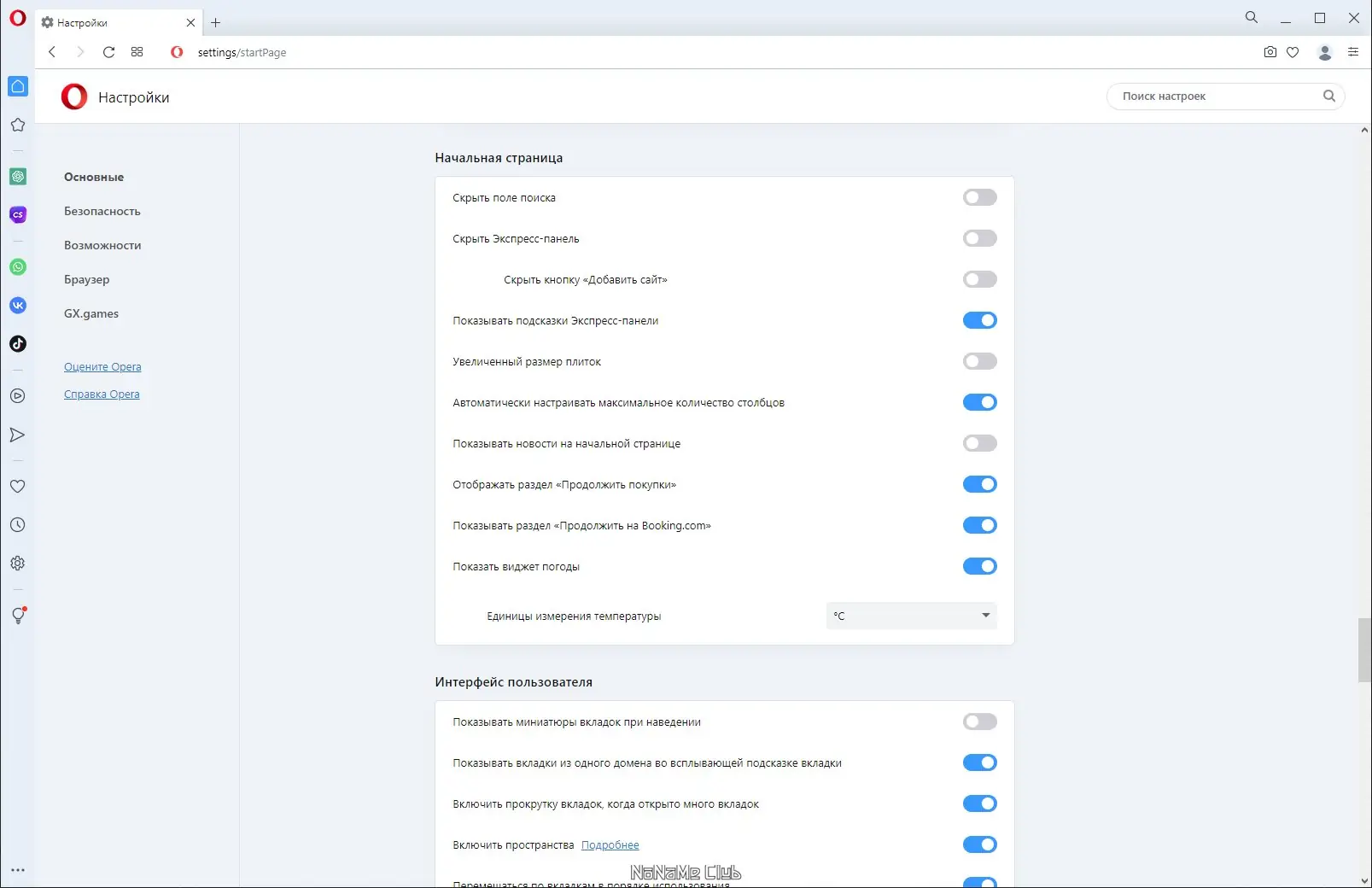This screenshot has width=1372, height=888.
Task: Turn off "Показать виджет погоды" toggle
Action: coord(979,566)
